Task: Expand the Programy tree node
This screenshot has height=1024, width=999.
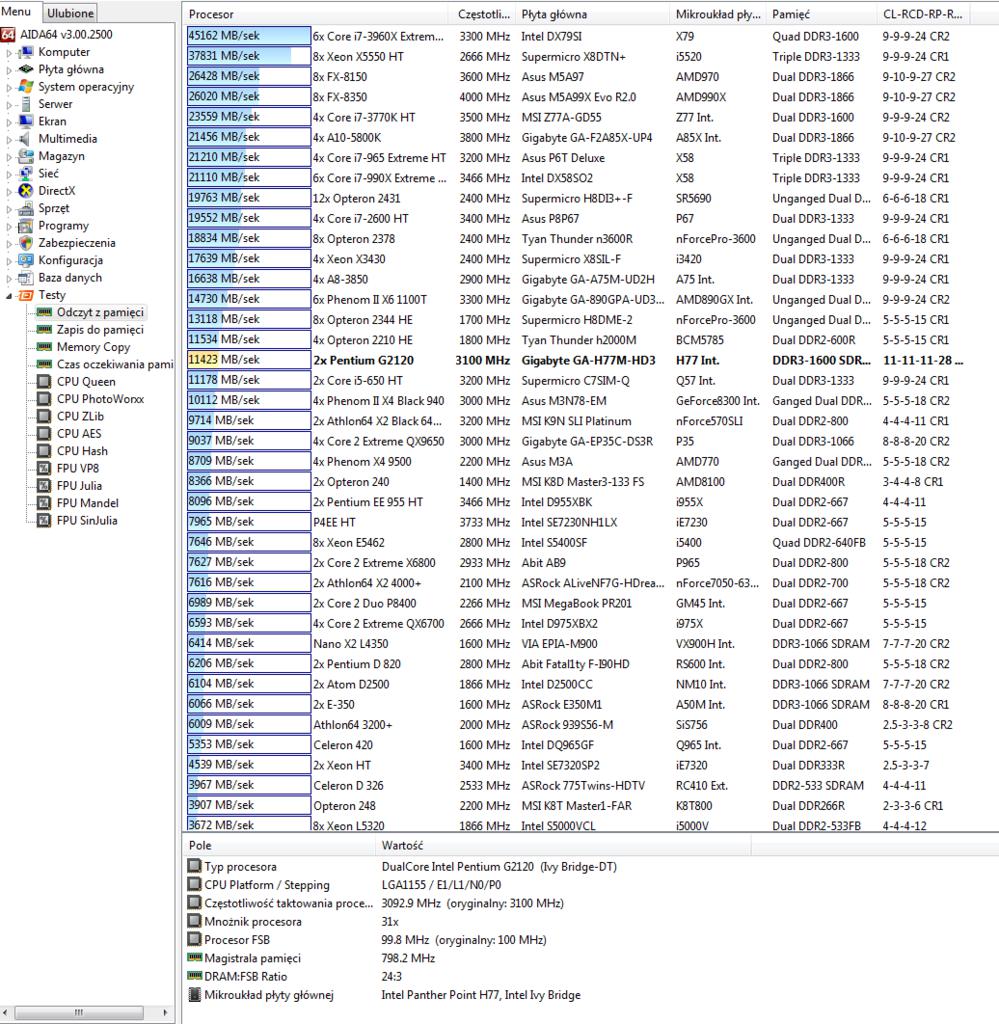Action: click(9, 226)
